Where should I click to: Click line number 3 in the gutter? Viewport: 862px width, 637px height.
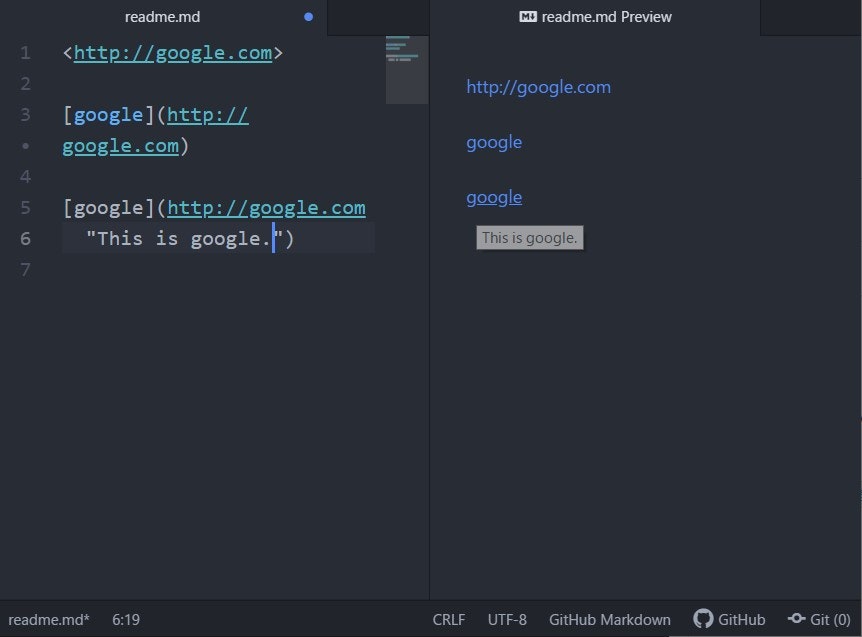click(x=25, y=115)
